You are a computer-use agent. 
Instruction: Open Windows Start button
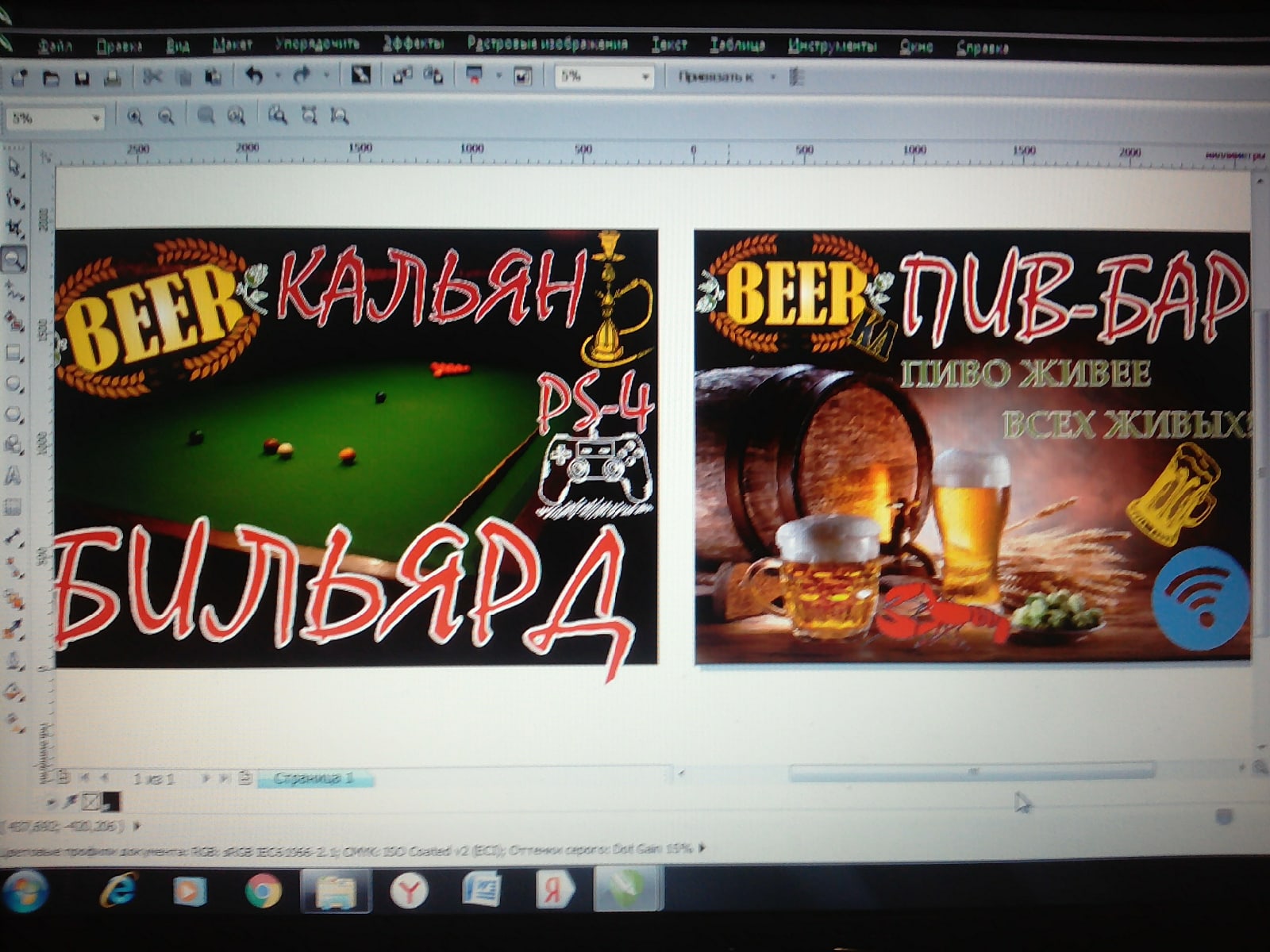25,890
